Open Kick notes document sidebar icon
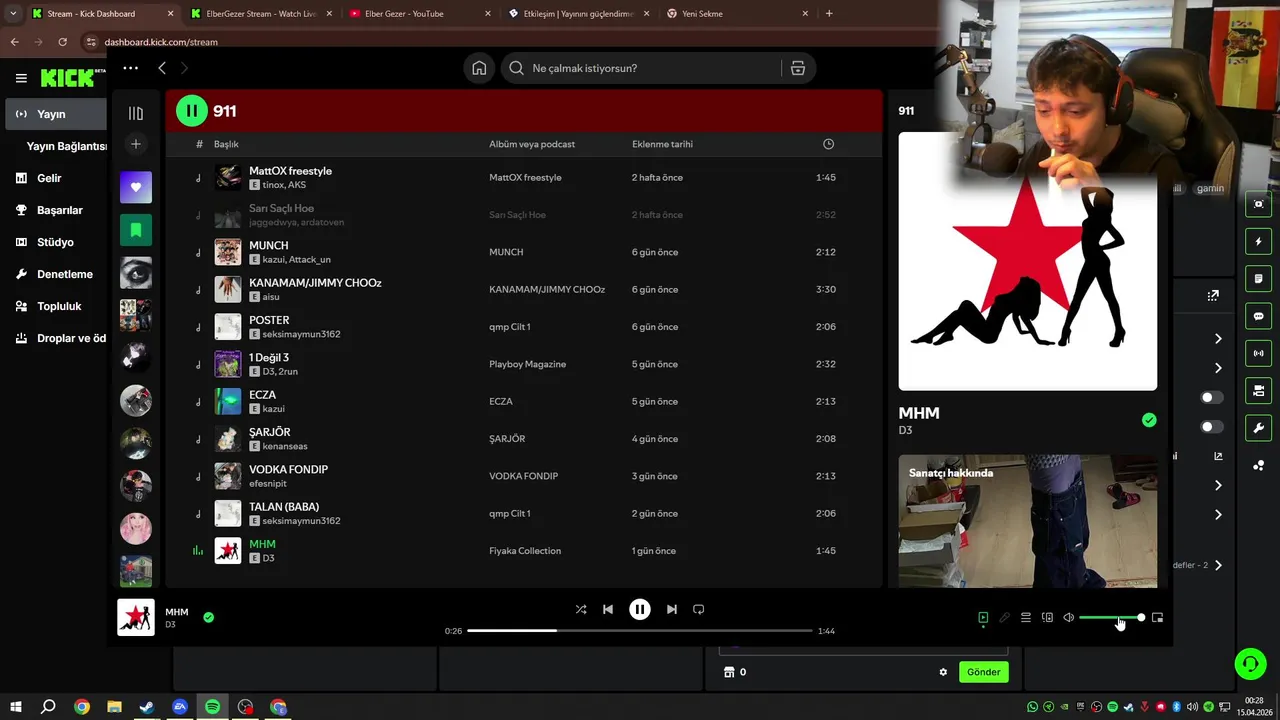The width and height of the screenshot is (1280, 720). 1258,278
